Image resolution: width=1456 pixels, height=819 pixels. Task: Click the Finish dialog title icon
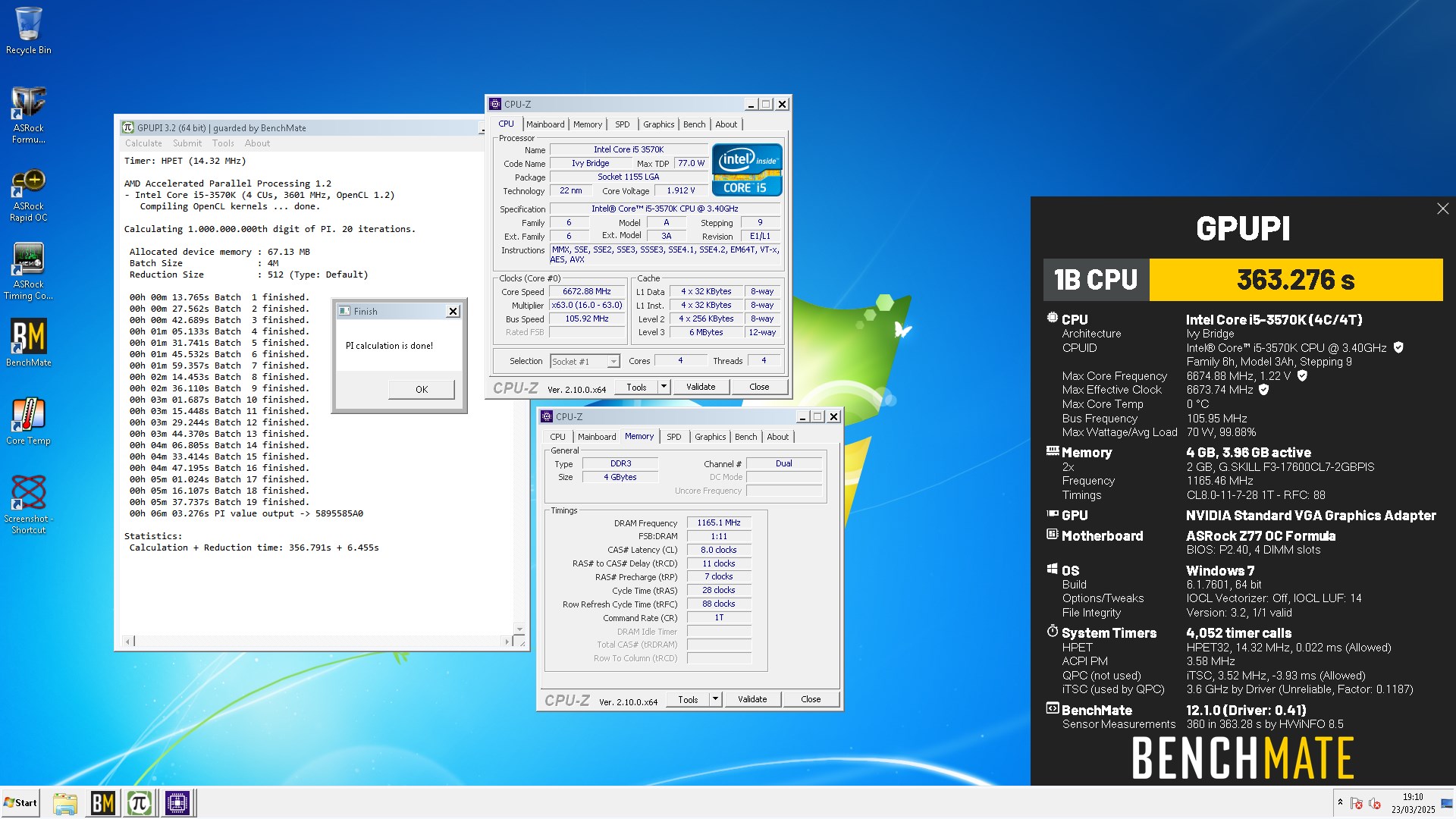tap(344, 312)
